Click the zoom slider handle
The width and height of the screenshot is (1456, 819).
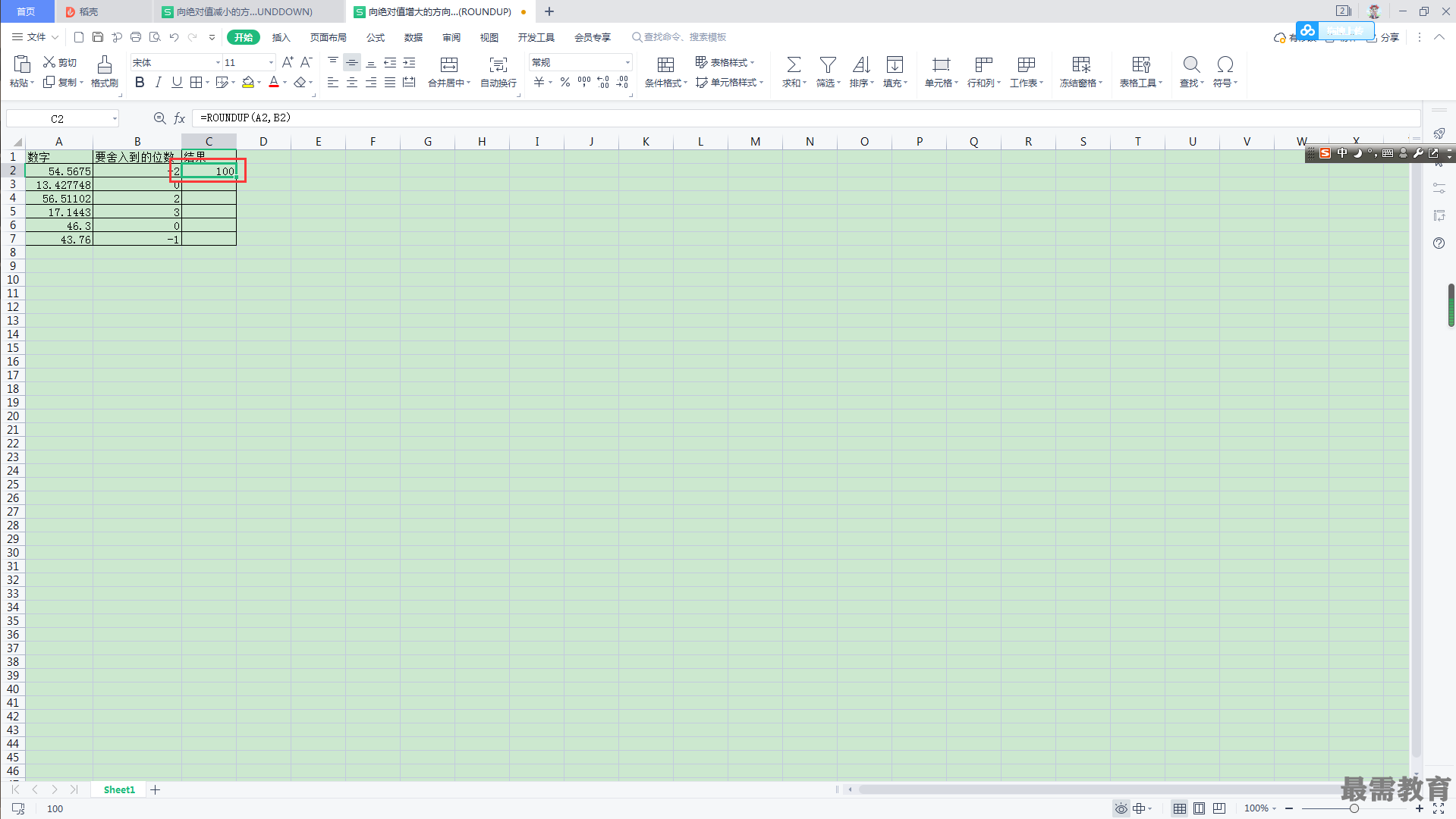click(1354, 808)
